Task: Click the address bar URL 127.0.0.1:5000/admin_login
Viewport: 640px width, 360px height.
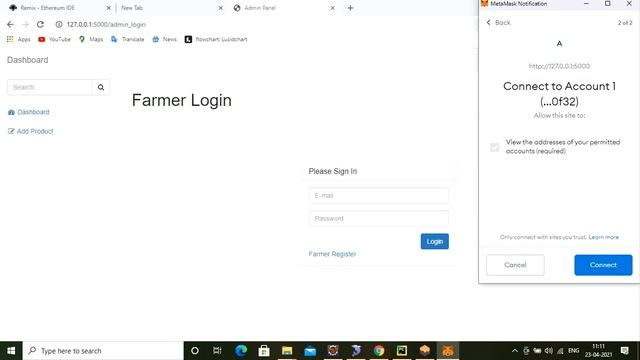Action: 106,24
